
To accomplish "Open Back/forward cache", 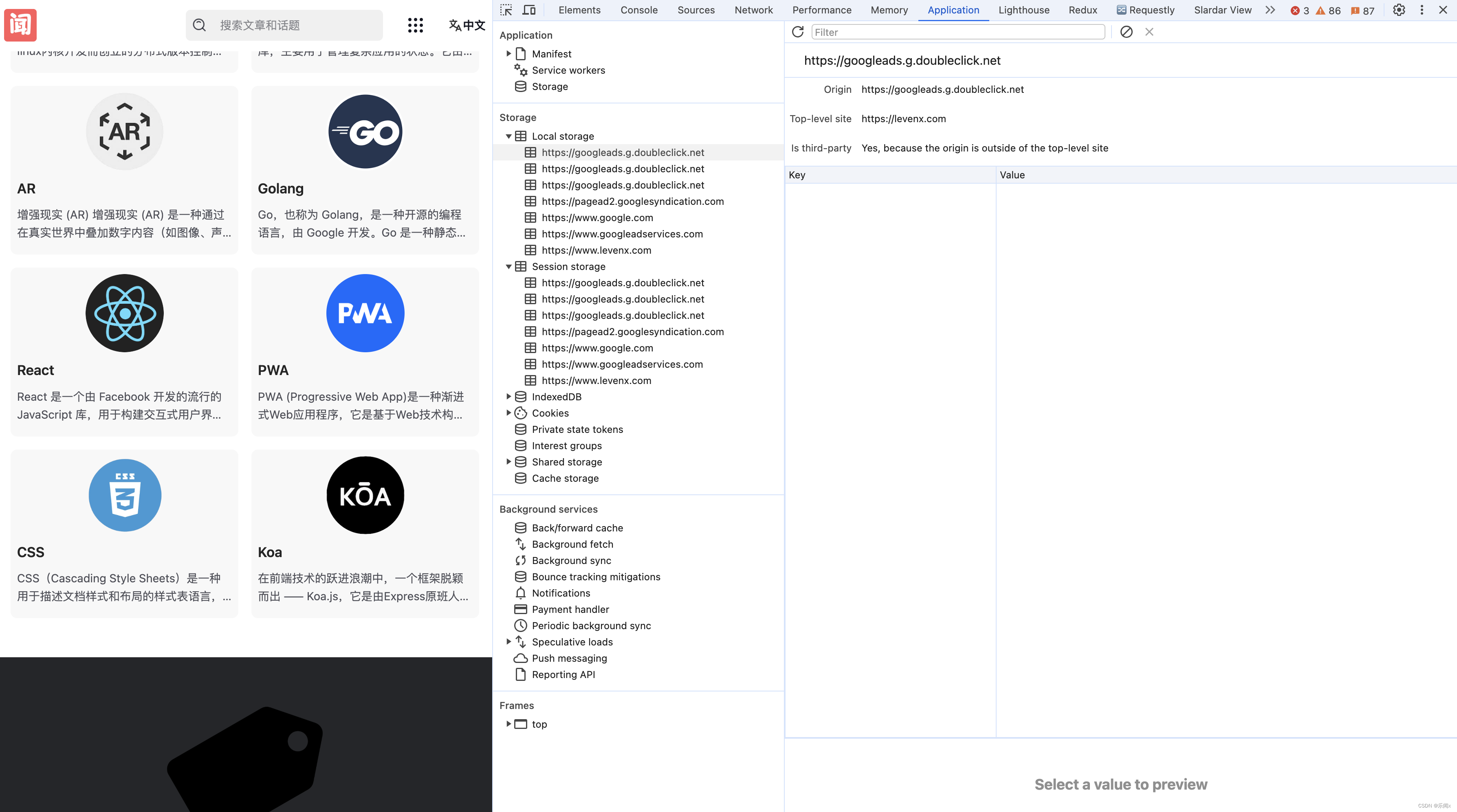I will click(577, 528).
